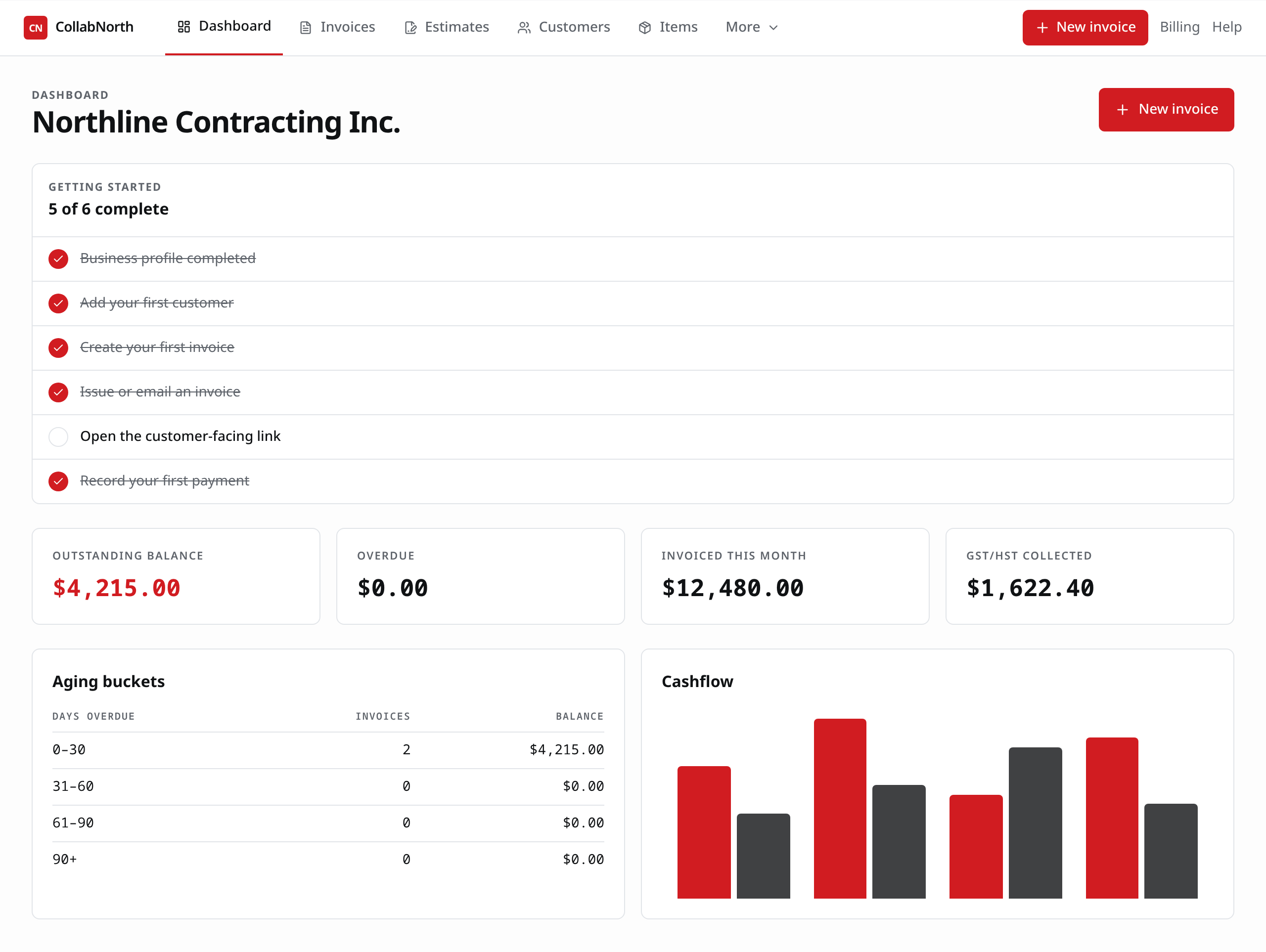1266x952 pixels.
Task: Click the Cashflow heading
Action: (697, 682)
